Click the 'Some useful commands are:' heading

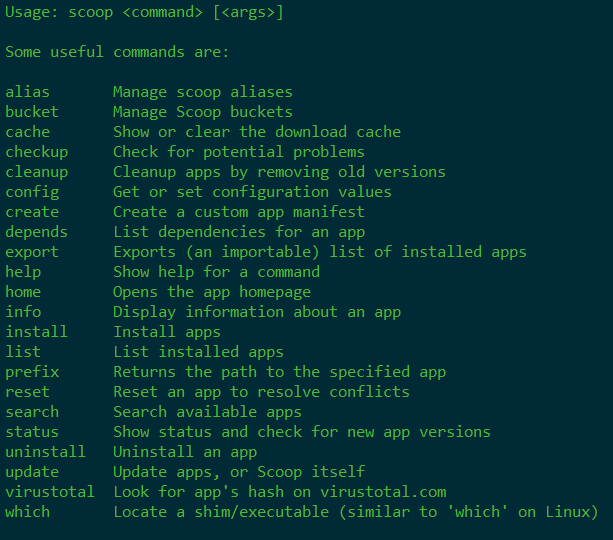point(117,52)
